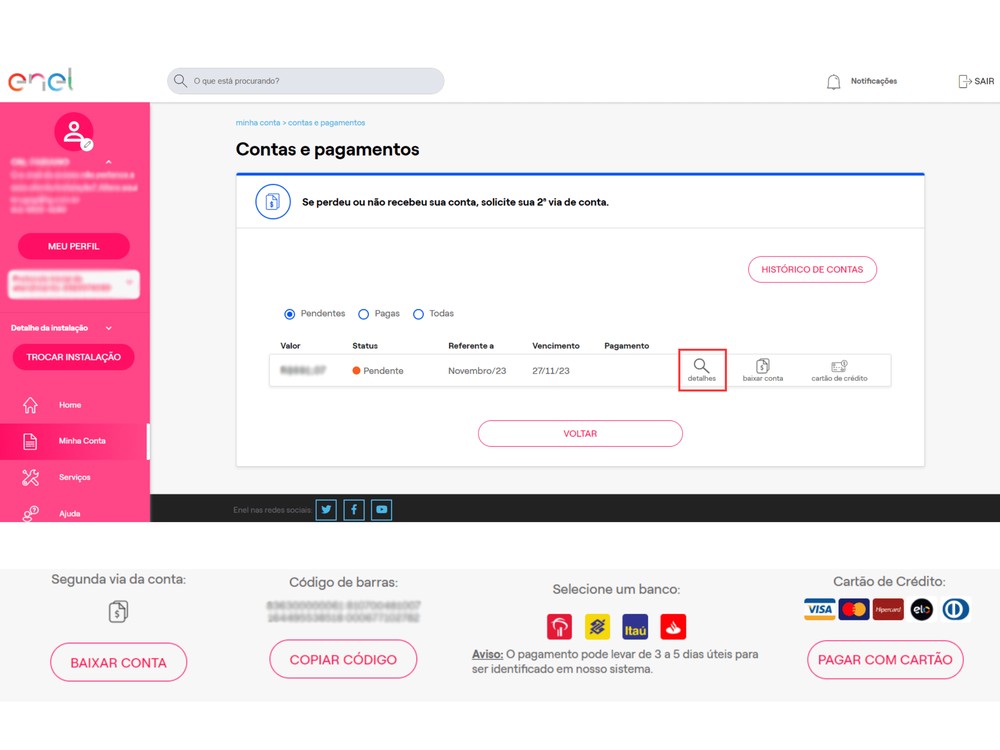Click the Enel logo
Viewport: 1000px width, 750px height.
(40, 80)
